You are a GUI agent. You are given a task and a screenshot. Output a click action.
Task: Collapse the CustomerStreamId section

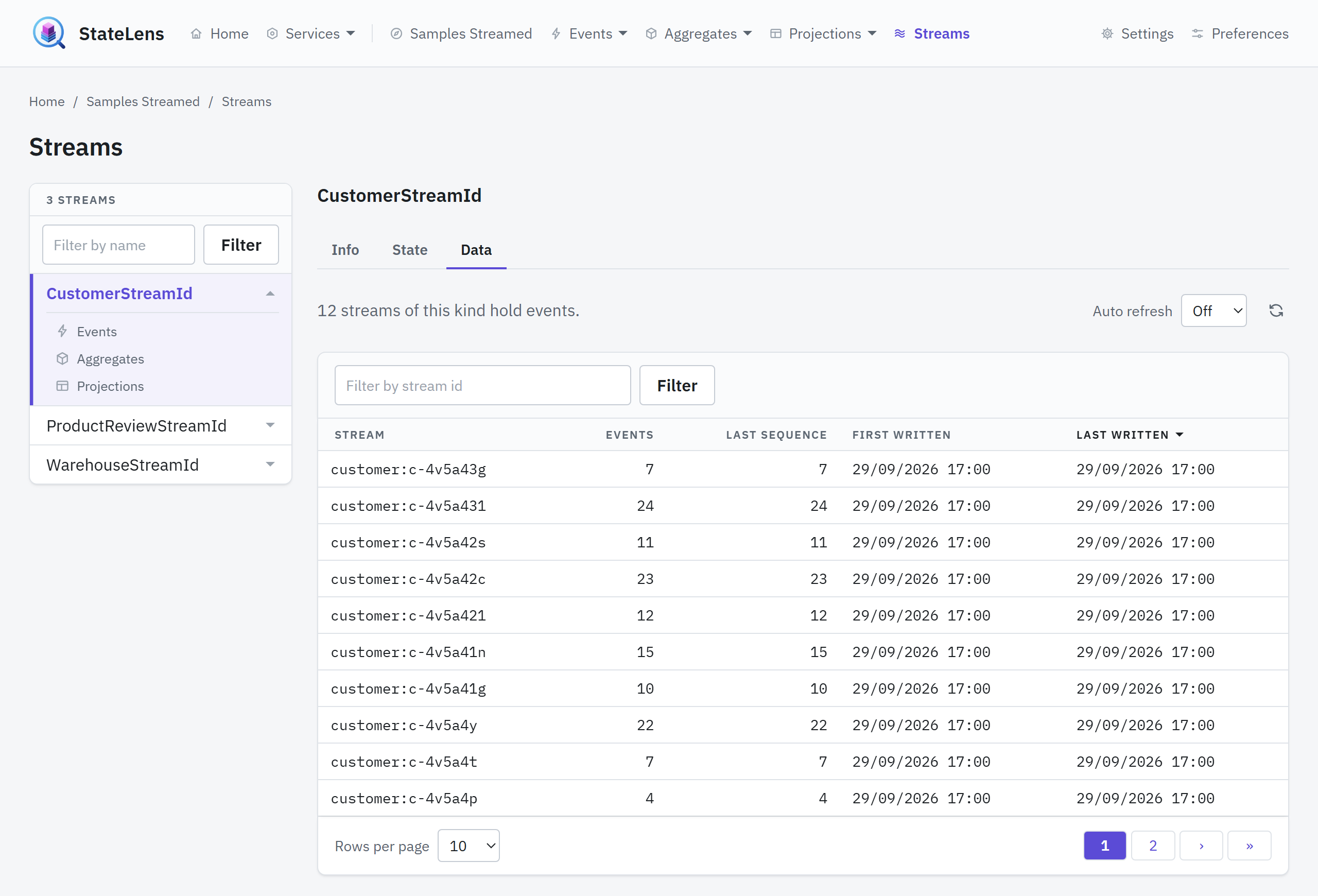coord(270,294)
